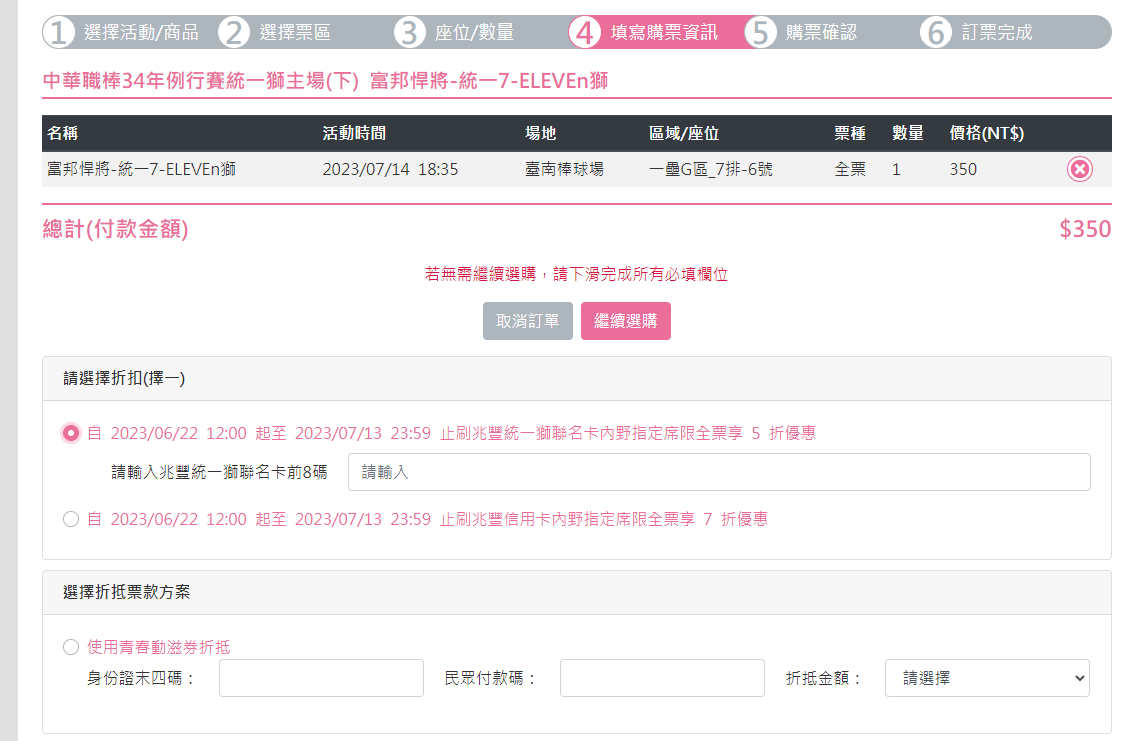Screen dimensions: 1135x741
Task: Click the step 1 number circle icon
Action: 59,32
